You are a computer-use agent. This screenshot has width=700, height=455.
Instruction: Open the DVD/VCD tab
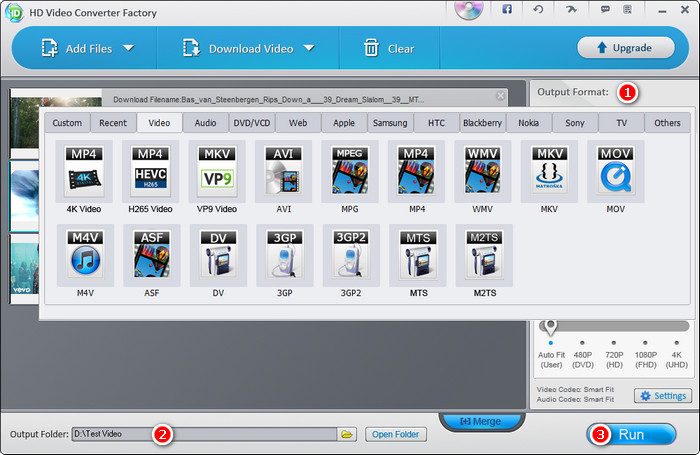(x=252, y=123)
